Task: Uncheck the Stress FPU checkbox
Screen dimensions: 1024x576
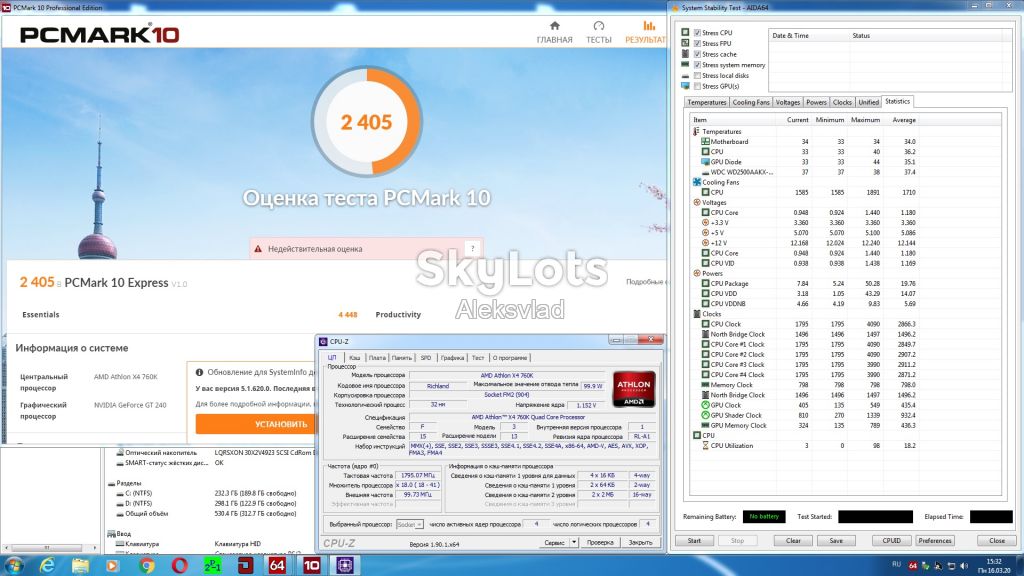Action: tap(697, 43)
